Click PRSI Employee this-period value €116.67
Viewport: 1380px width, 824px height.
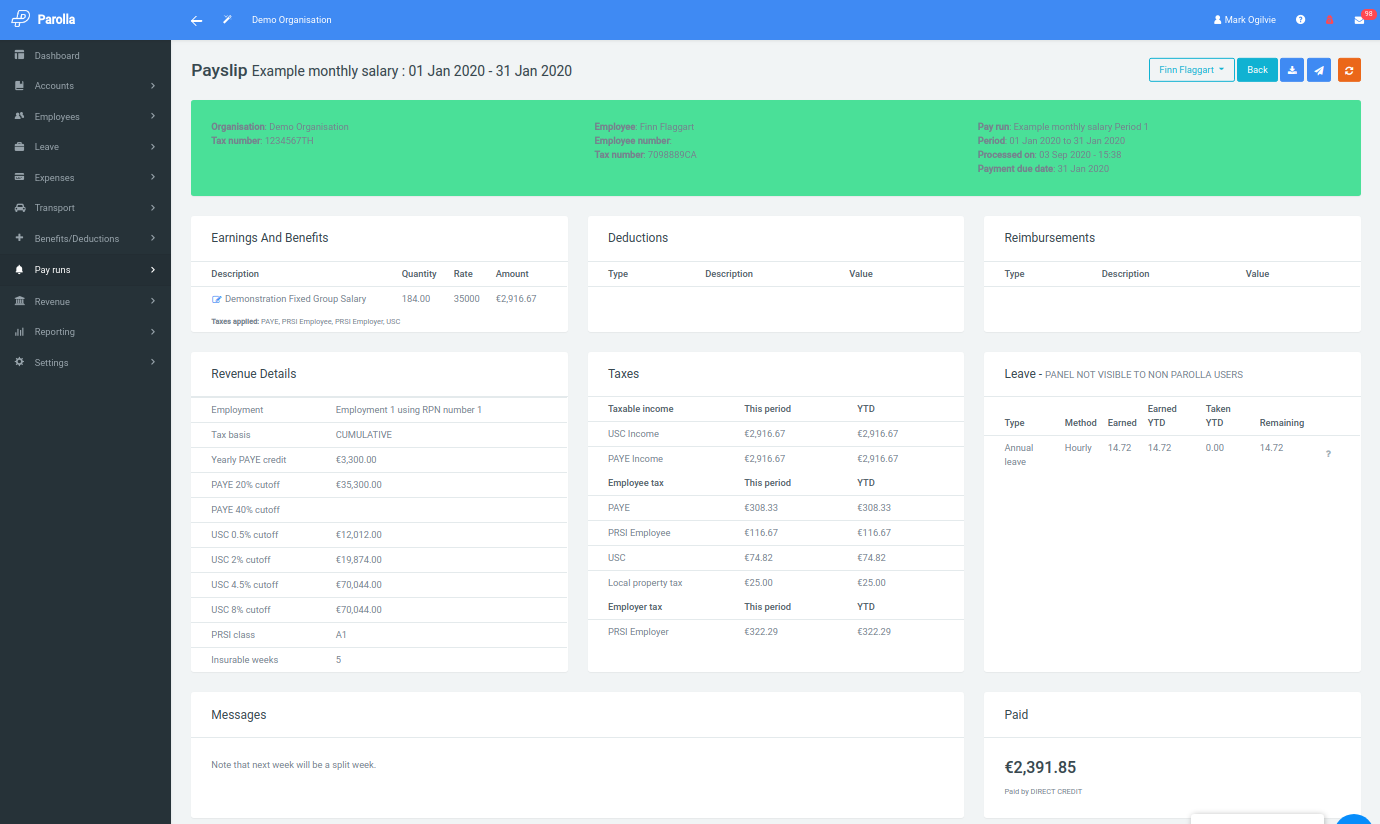click(x=761, y=533)
